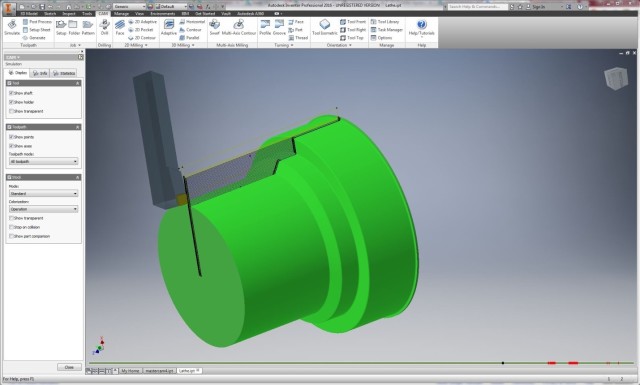Toggle the Show shaft checkbox

[11, 93]
